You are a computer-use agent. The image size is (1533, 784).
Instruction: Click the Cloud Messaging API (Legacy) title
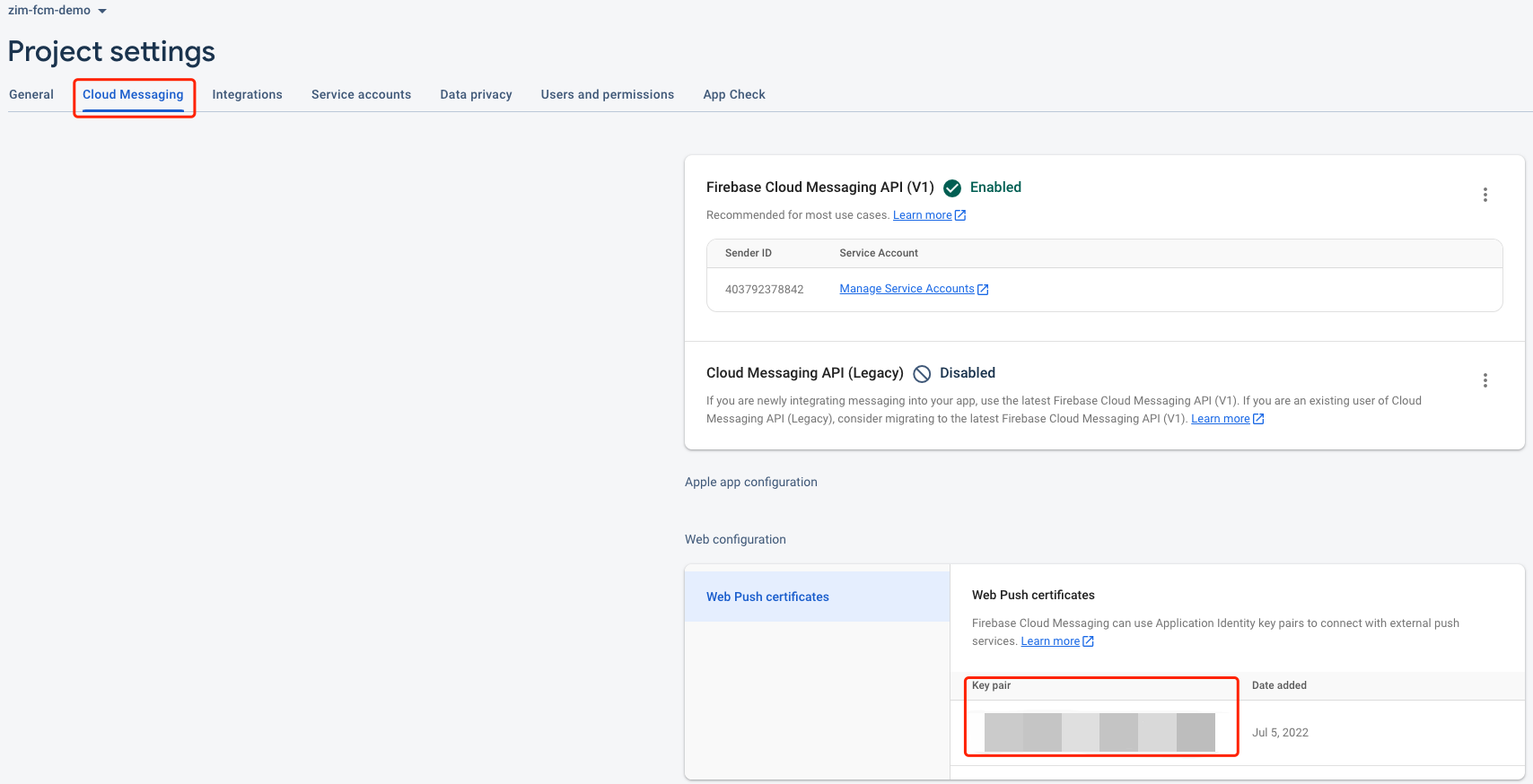804,373
